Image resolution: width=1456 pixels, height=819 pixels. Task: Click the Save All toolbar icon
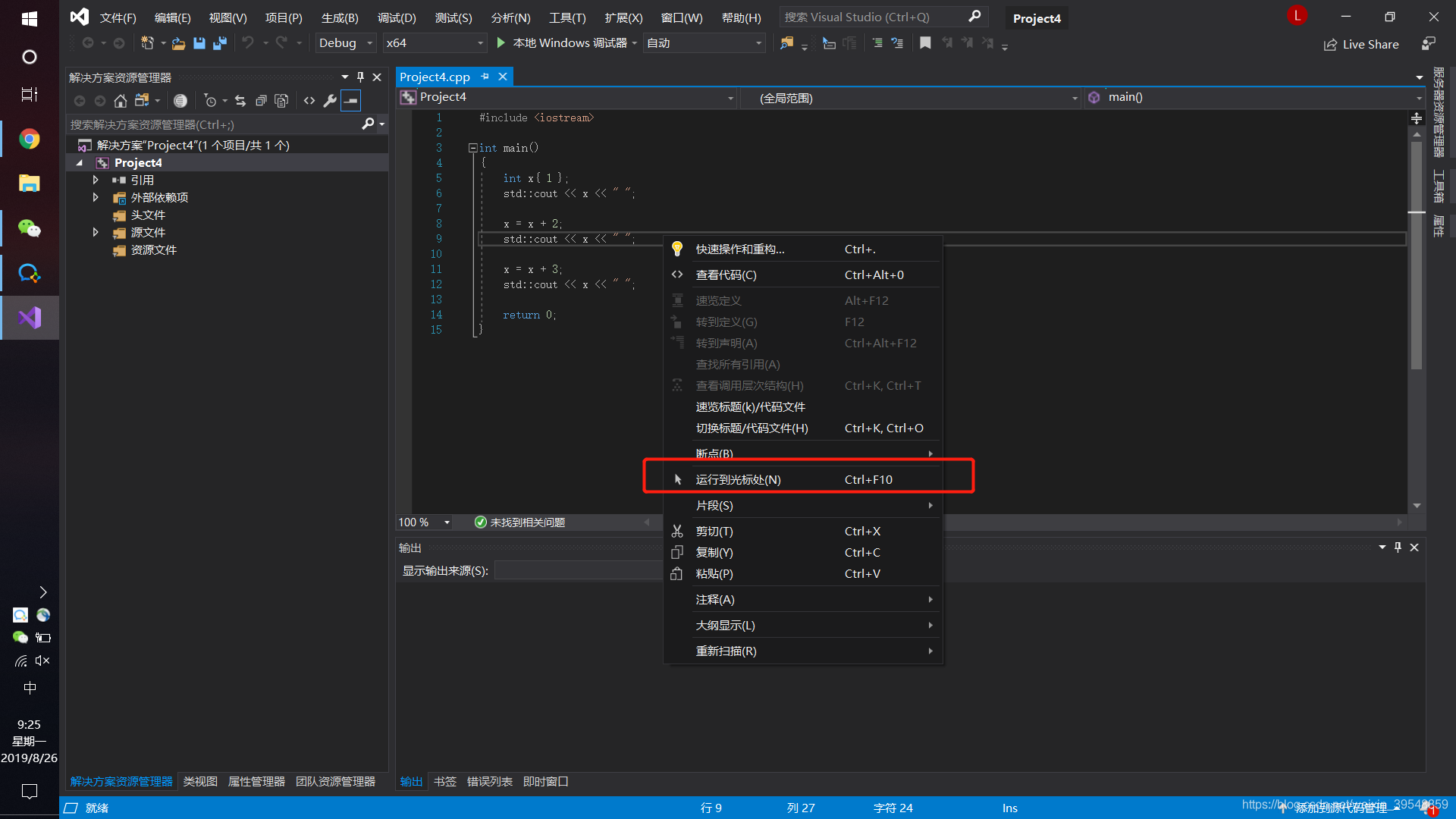click(220, 43)
